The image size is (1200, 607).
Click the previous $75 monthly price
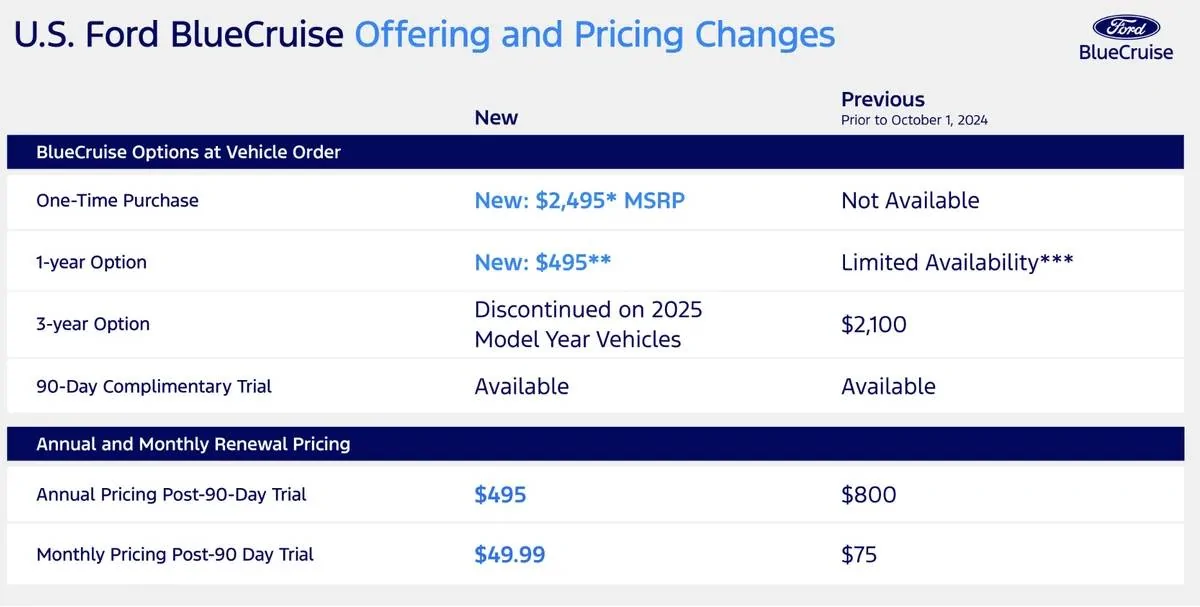click(x=859, y=554)
